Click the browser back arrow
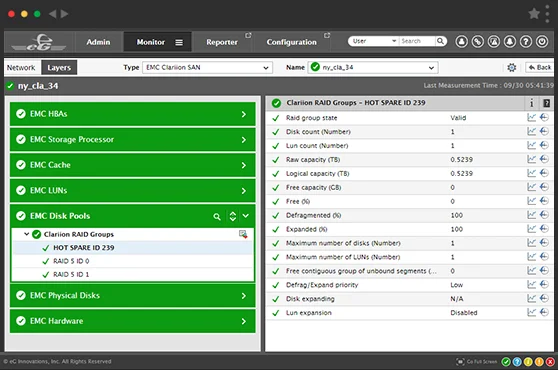558x370 pixels. coord(53,14)
